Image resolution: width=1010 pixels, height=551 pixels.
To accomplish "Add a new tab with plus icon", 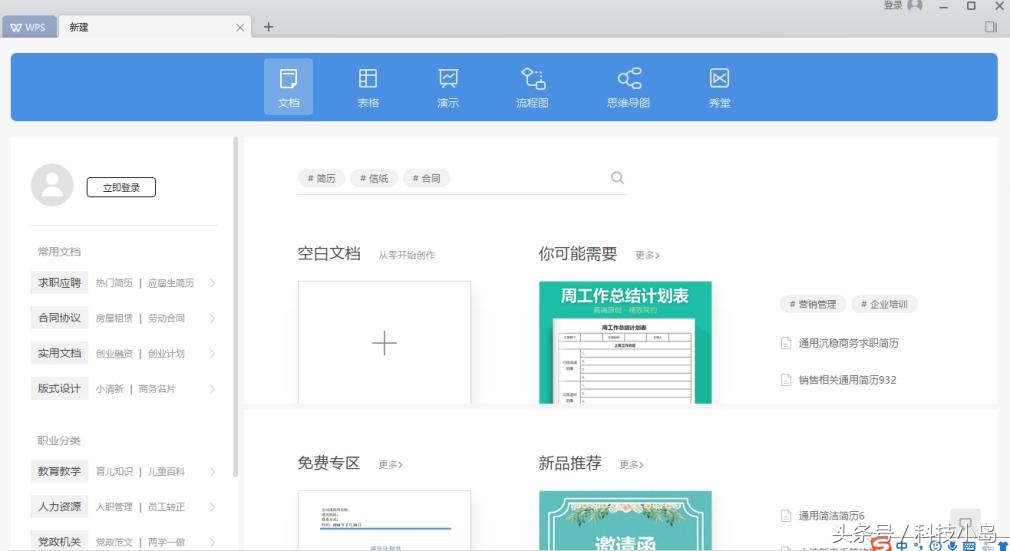I will click(269, 26).
